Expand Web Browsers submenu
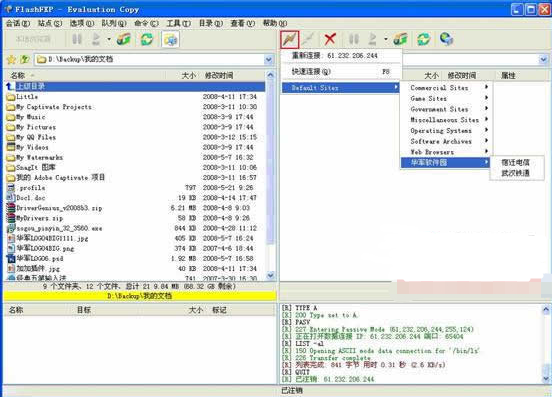Viewport: 552px width, 397px height. pos(446,152)
